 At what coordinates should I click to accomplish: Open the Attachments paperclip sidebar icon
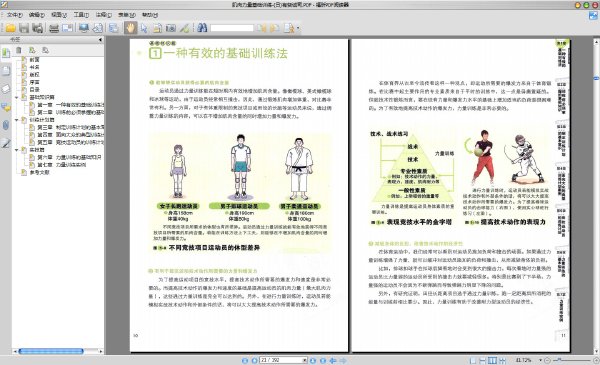(x=6, y=125)
